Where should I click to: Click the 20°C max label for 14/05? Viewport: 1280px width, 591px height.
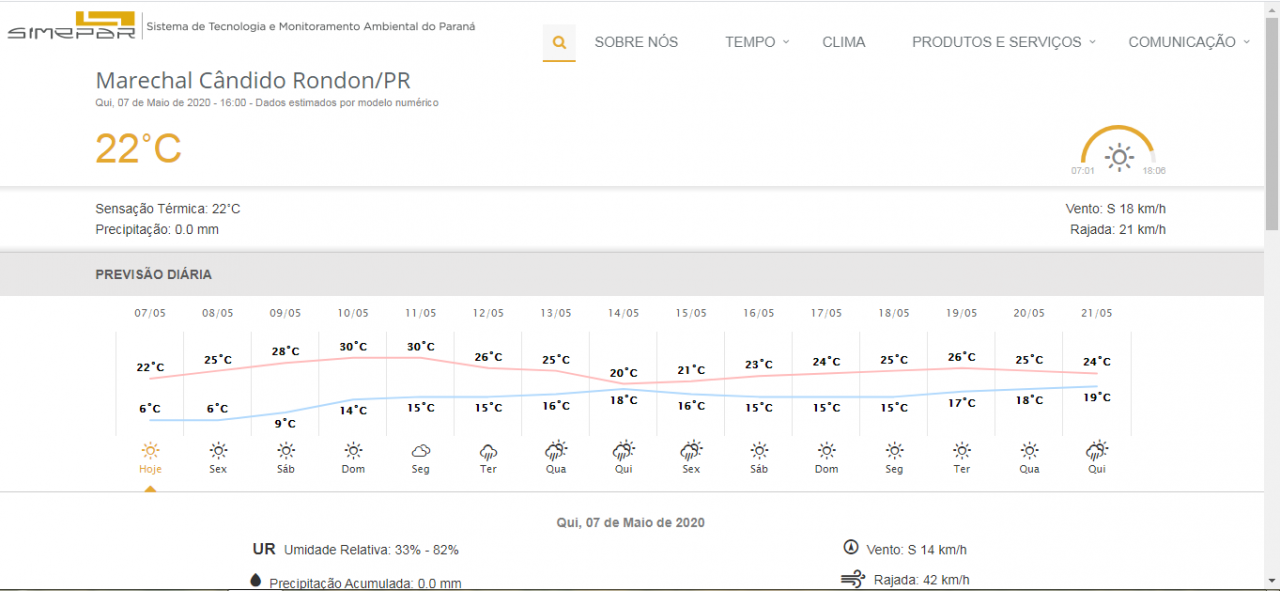pos(623,372)
